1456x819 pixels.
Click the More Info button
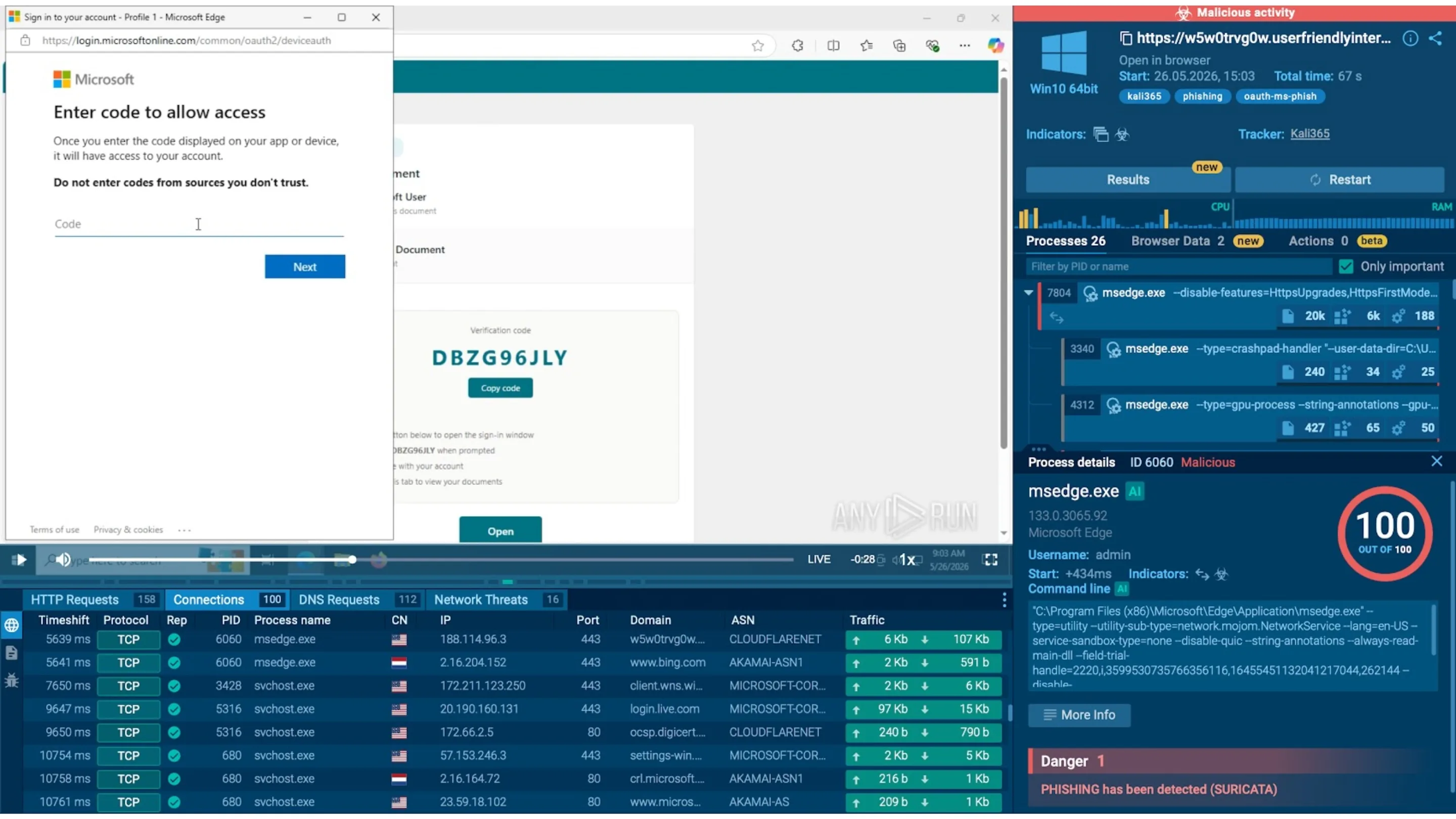pyautogui.click(x=1079, y=715)
